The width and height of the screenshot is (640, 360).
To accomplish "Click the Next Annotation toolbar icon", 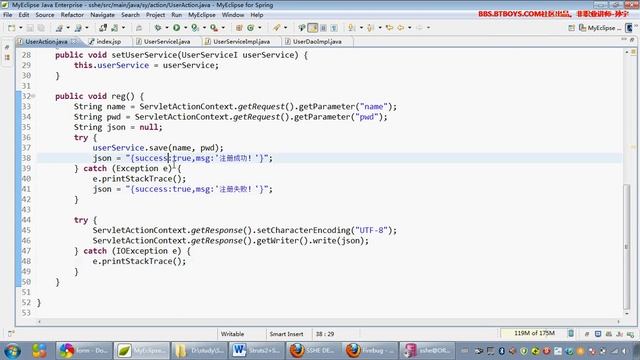I will 351,28.
